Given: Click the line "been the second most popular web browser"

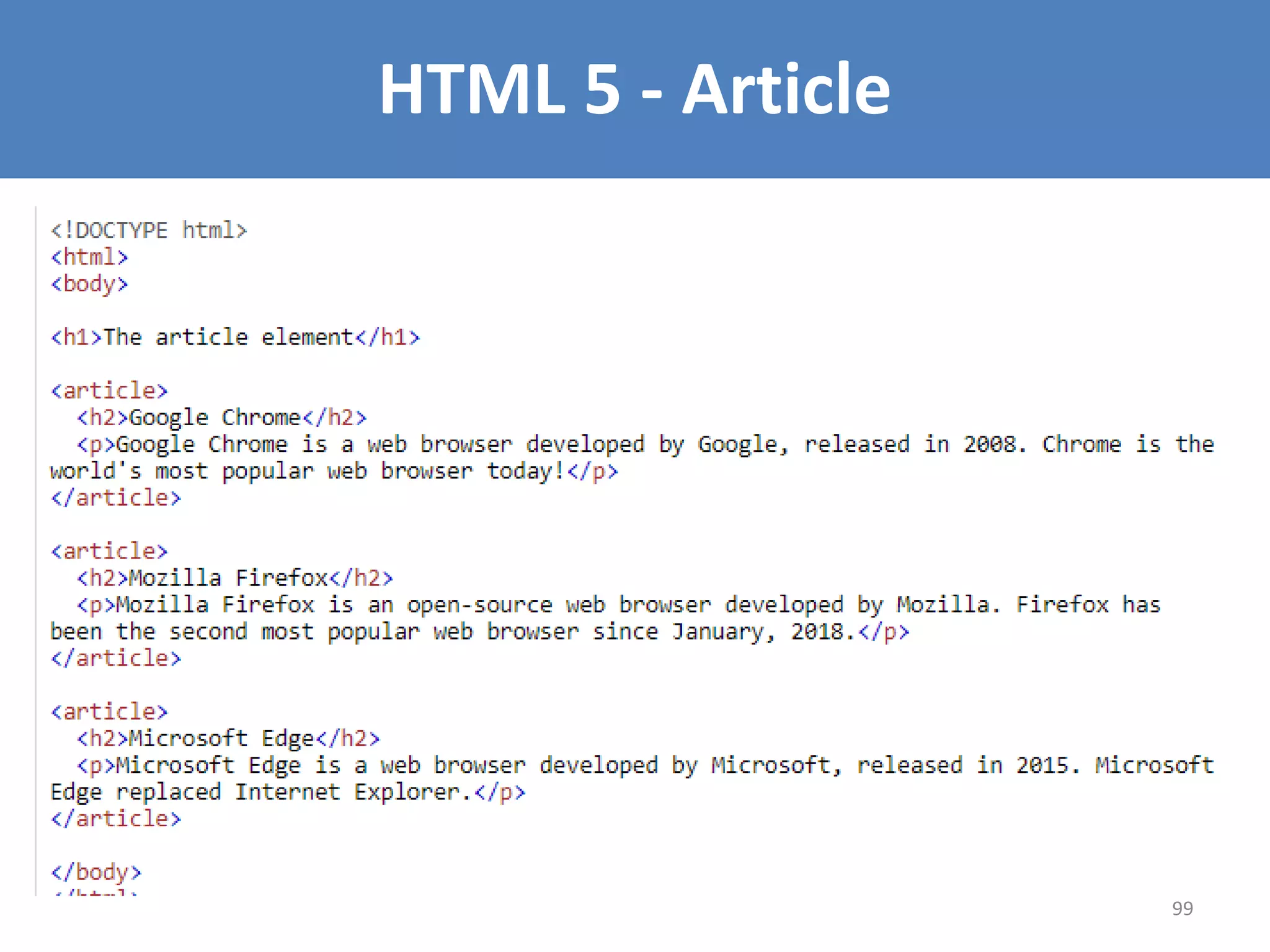Looking at the screenshot, I should click(480, 632).
